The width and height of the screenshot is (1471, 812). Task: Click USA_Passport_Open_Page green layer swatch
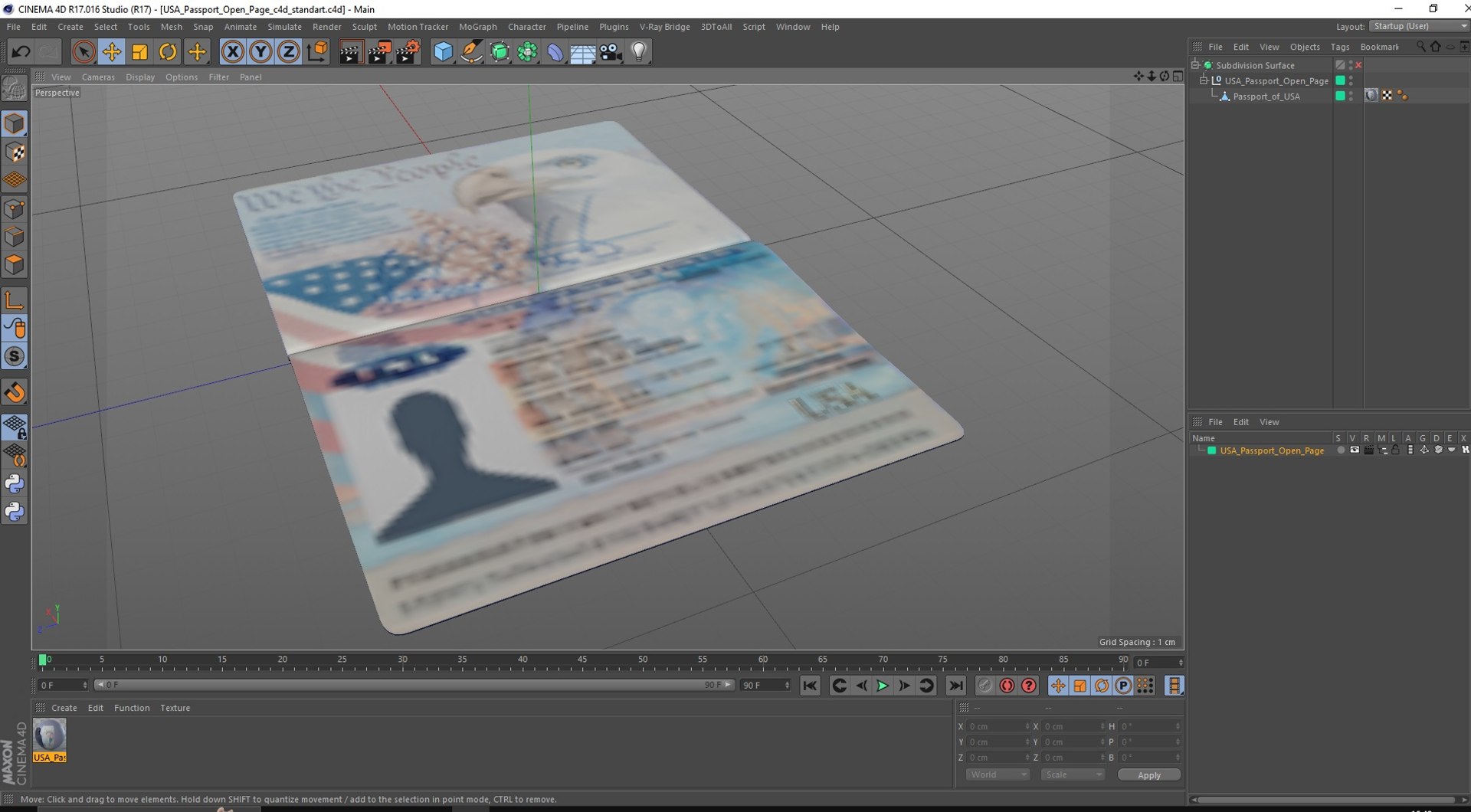click(1340, 80)
